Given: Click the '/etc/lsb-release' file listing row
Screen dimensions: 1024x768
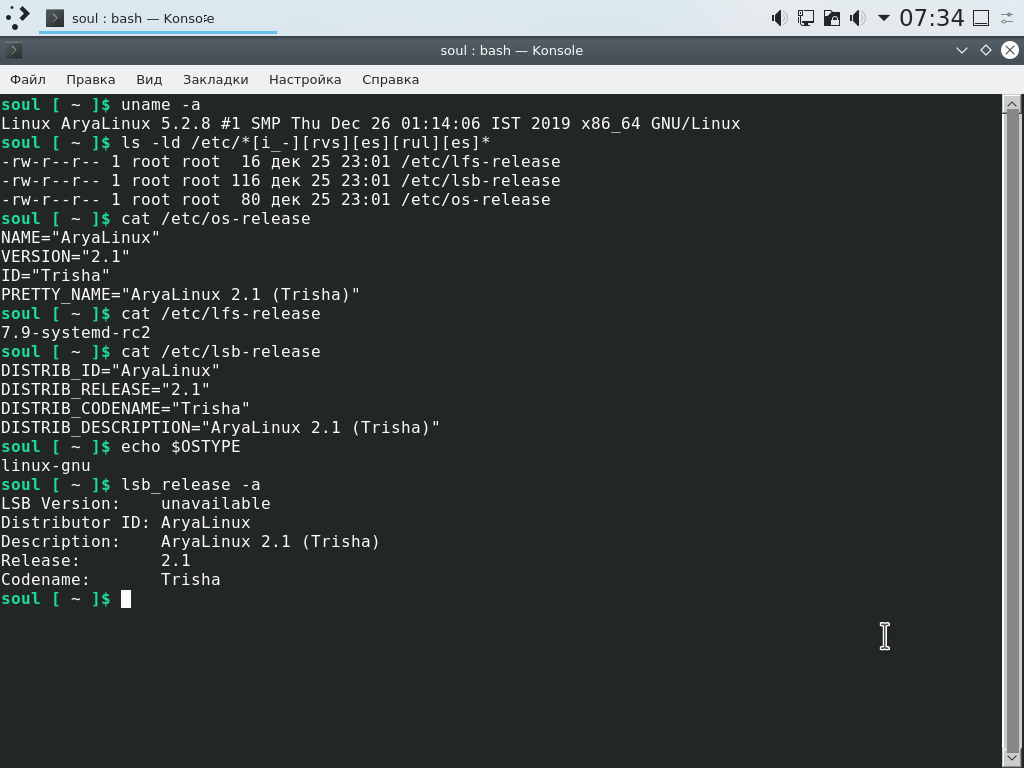Looking at the screenshot, I should point(280,180).
